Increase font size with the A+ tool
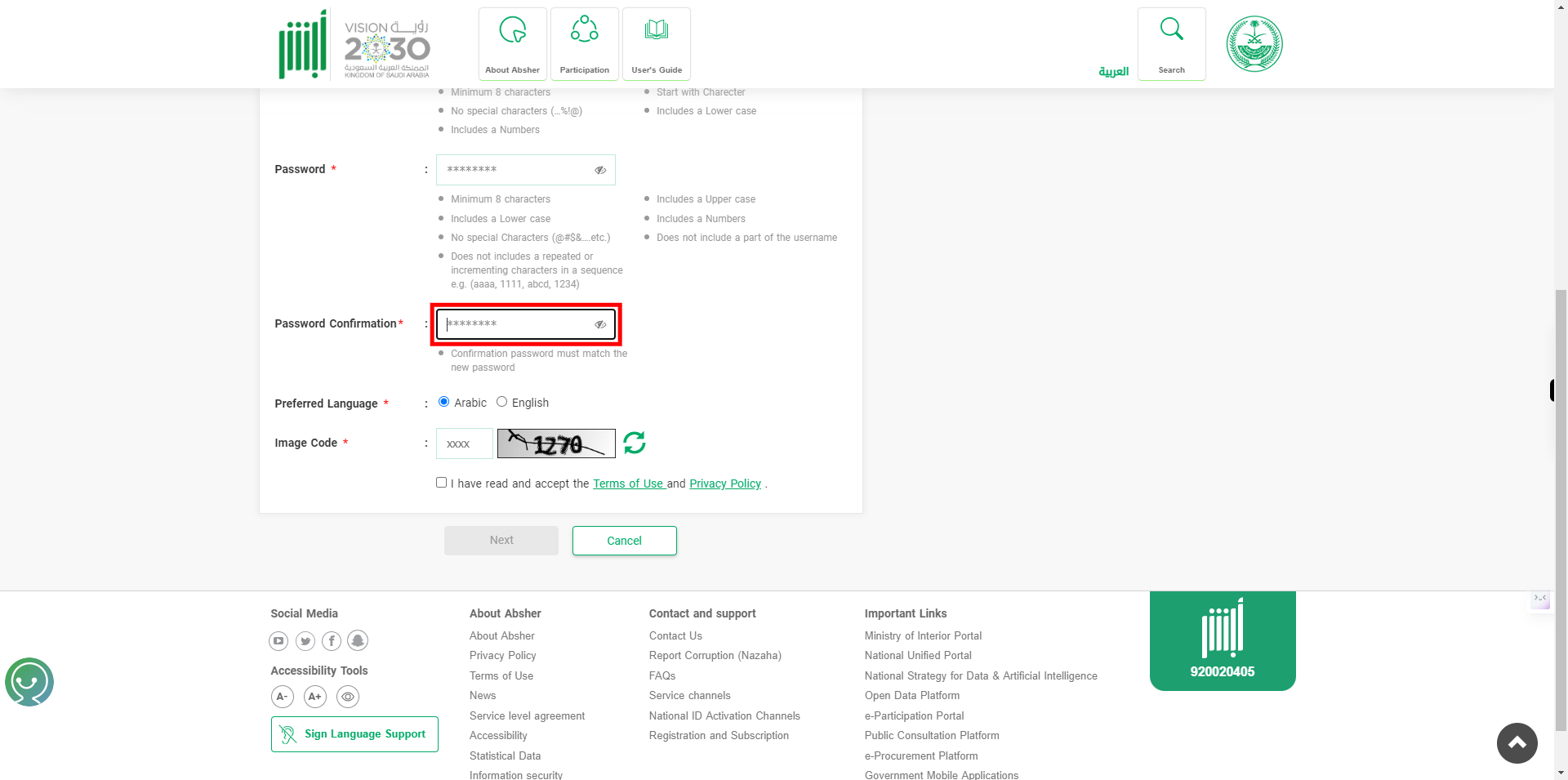The width and height of the screenshot is (1568, 780). click(315, 697)
